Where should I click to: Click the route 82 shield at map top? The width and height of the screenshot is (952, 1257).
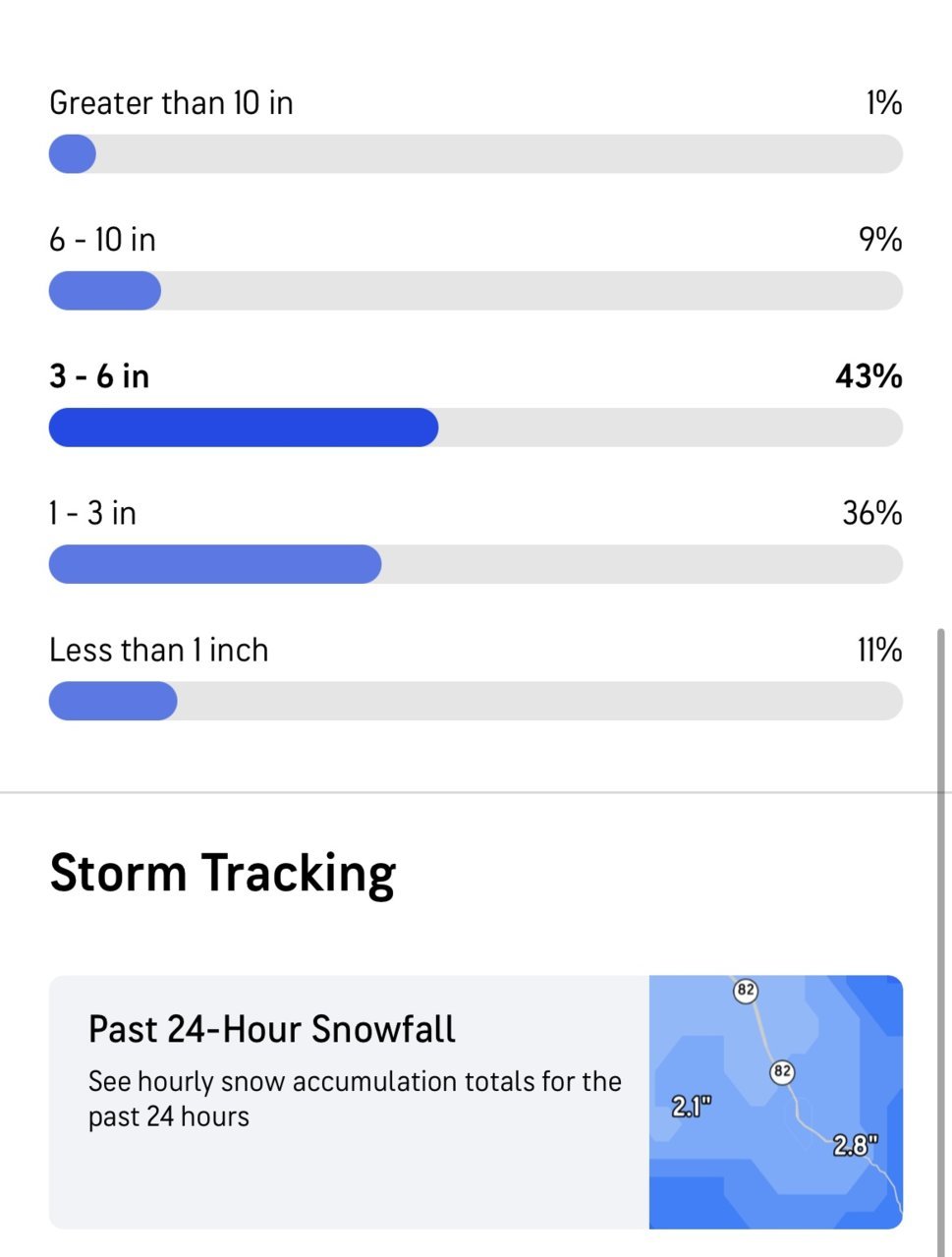[746, 990]
